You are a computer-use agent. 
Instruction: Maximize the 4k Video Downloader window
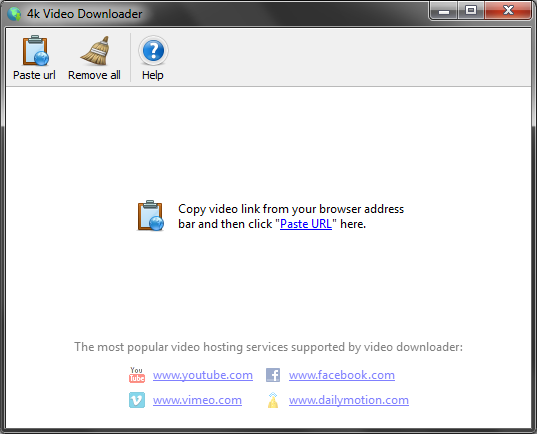pos(471,11)
